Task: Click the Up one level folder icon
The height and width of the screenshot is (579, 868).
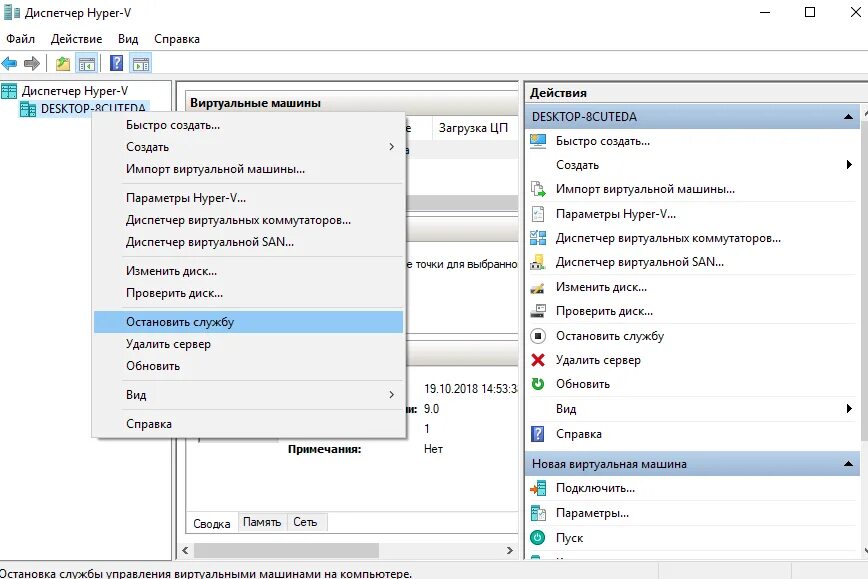Action: coord(63,64)
